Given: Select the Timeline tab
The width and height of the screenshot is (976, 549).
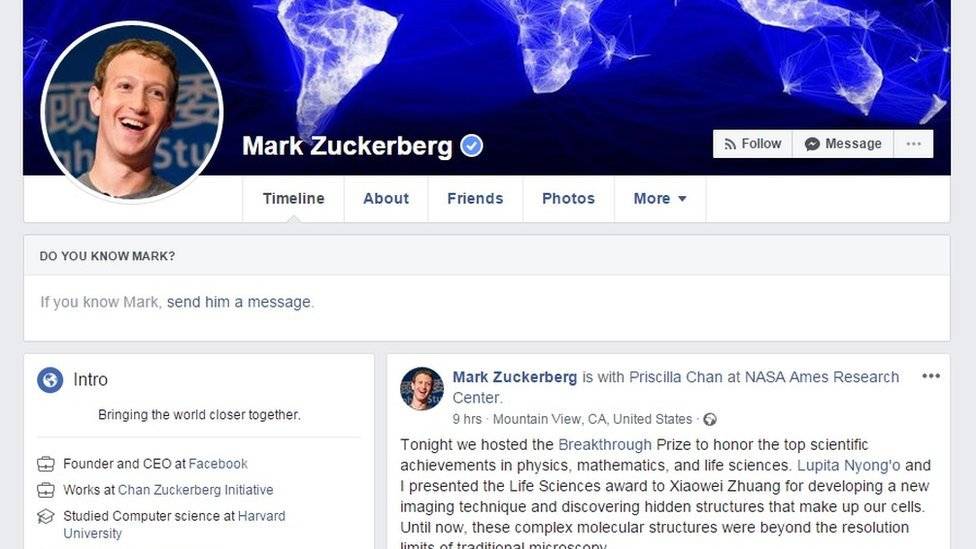Looking at the screenshot, I should tap(293, 199).
